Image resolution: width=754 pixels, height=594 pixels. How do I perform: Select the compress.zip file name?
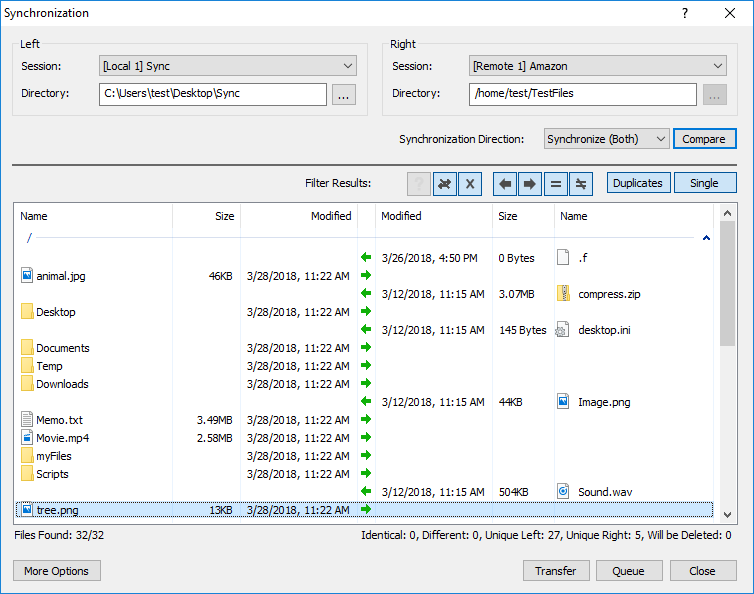(609, 294)
